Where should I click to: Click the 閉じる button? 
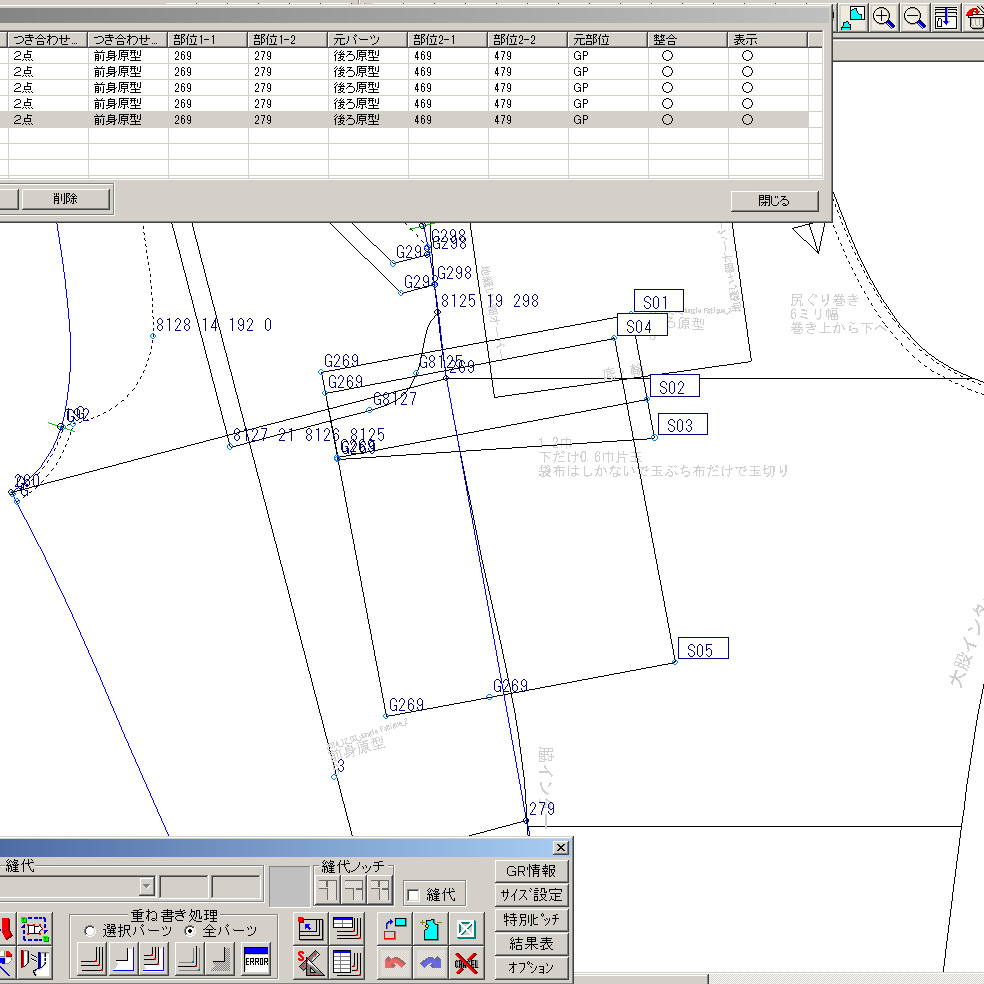774,201
